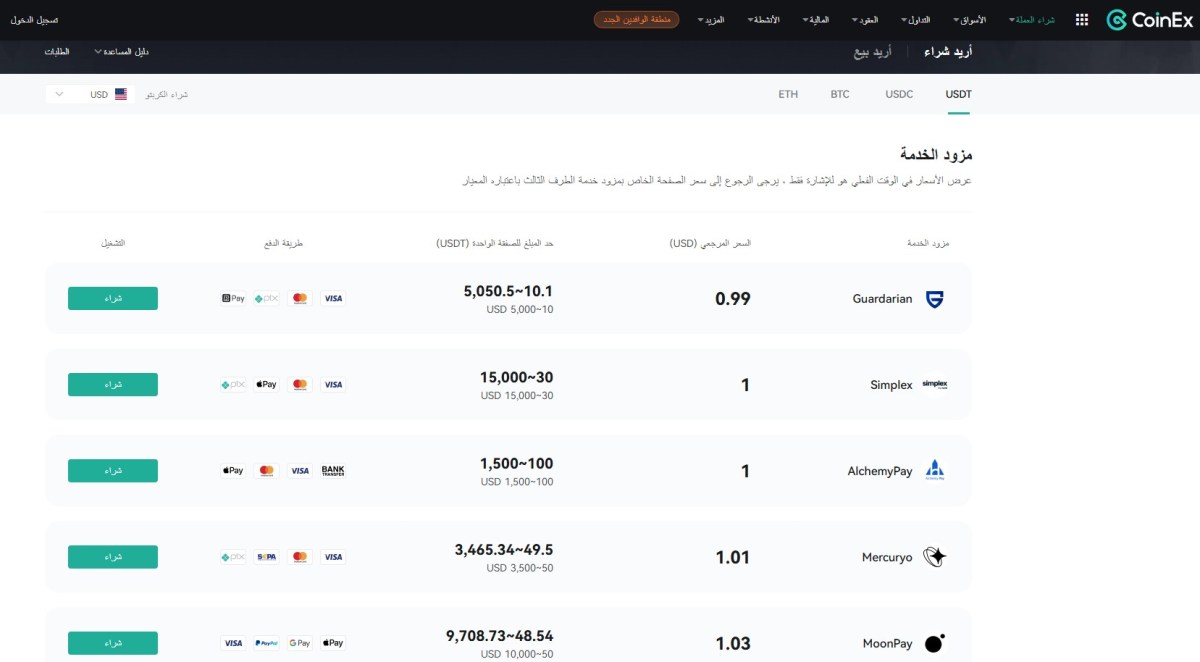Click limit text 3,465.34~49.5
This screenshot has width=1200, height=662.
504,549
